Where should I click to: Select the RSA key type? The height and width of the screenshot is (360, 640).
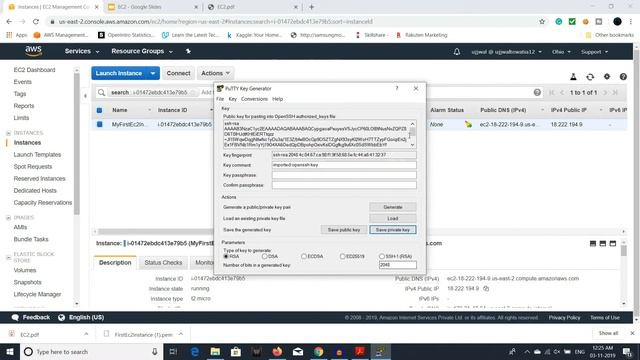click(226, 256)
